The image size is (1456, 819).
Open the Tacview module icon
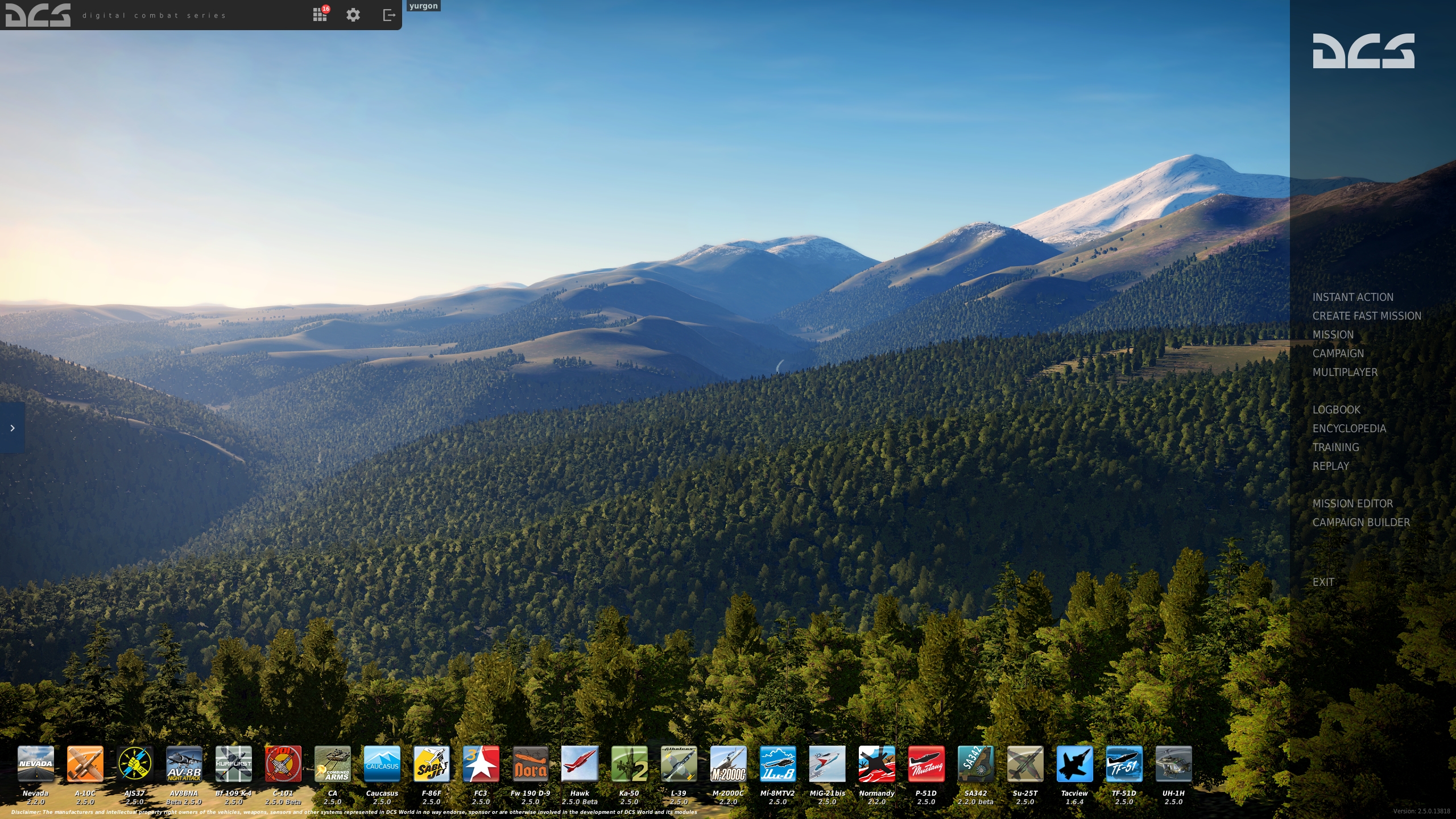(x=1074, y=765)
